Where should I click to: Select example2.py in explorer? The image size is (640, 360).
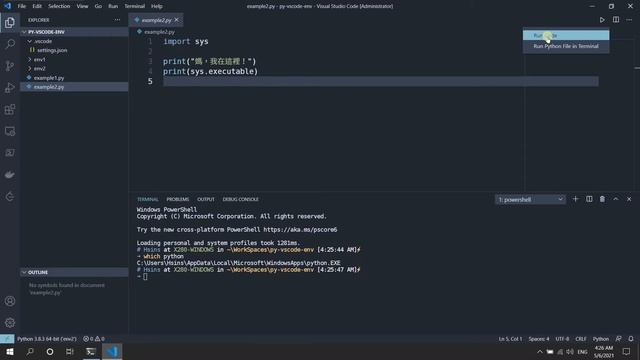(74, 87)
